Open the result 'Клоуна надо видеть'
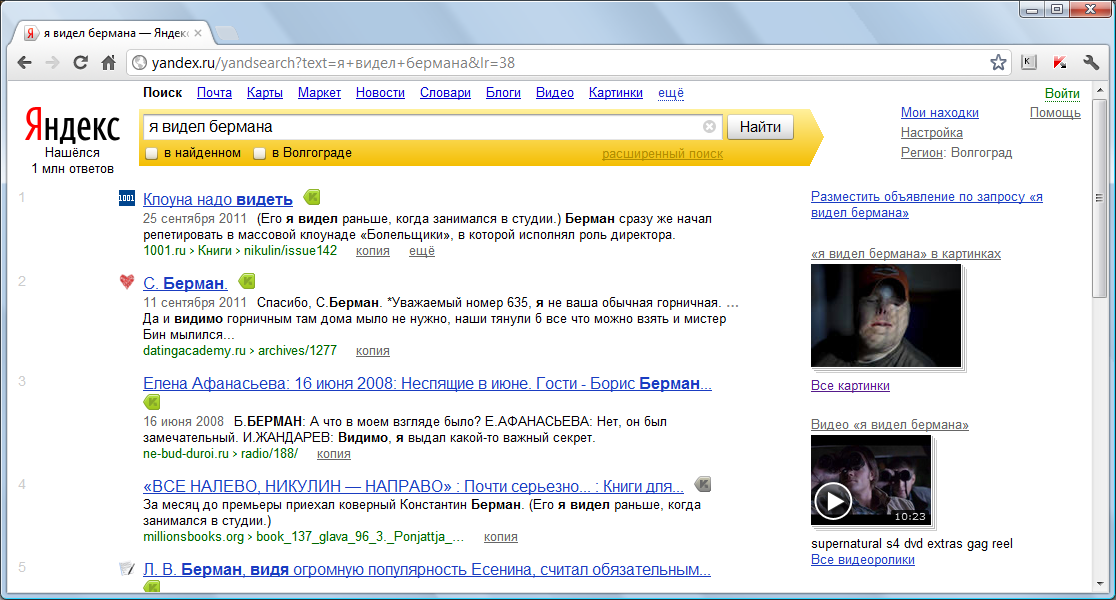This screenshot has width=1116, height=600. pyautogui.click(x=218, y=199)
